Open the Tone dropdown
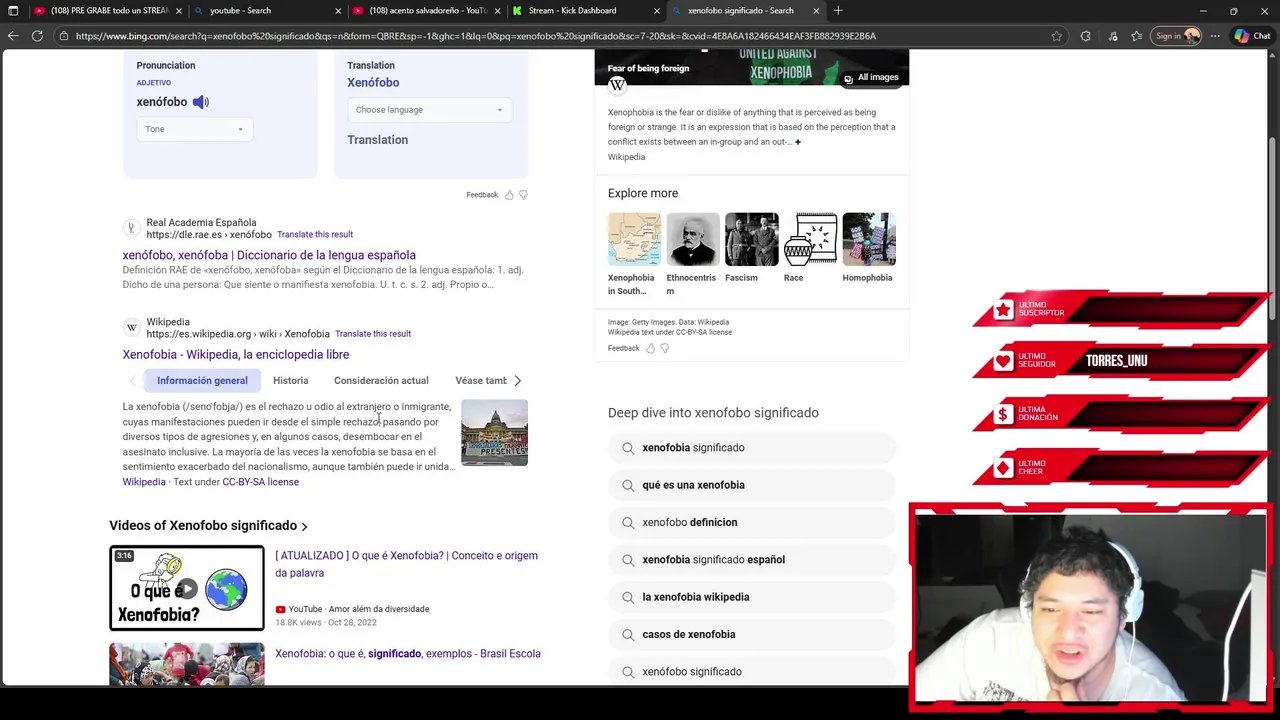The height and width of the screenshot is (720, 1280). [193, 129]
